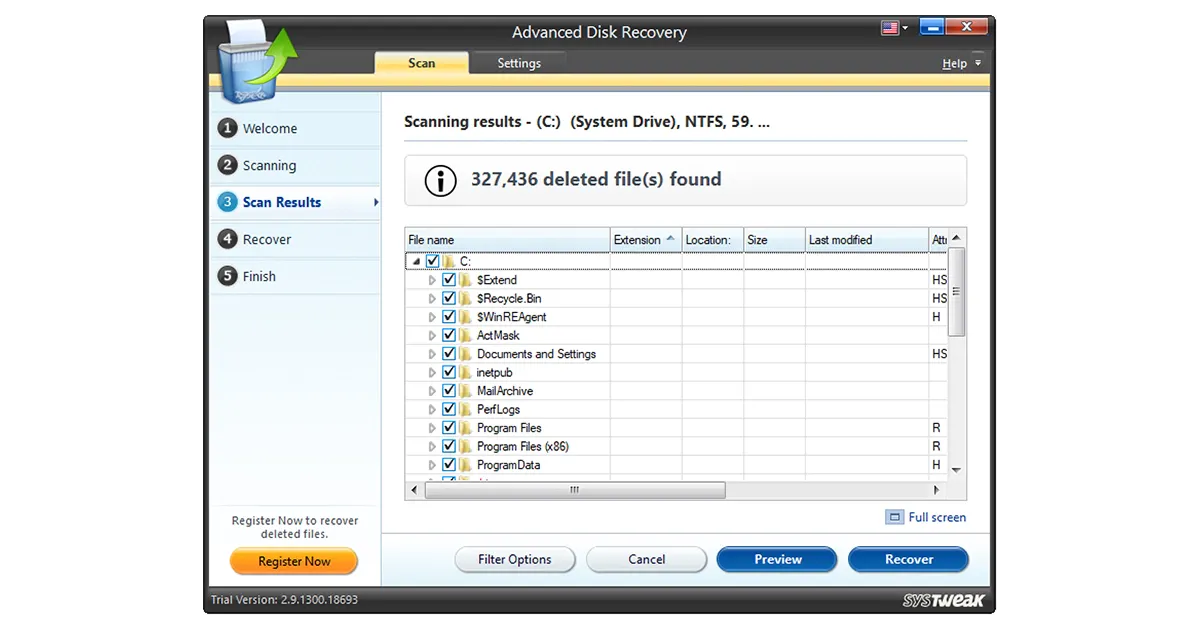Uncheck the C: root checkbox
This screenshot has height=630, width=1200.
pos(432,261)
